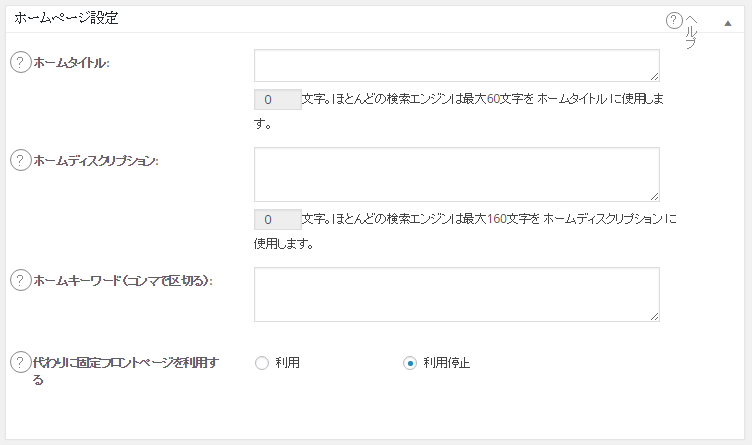Image resolution: width=752 pixels, height=445 pixels.
Task: Click the ホームキーワード resize handle corner
Action: click(x=655, y=316)
